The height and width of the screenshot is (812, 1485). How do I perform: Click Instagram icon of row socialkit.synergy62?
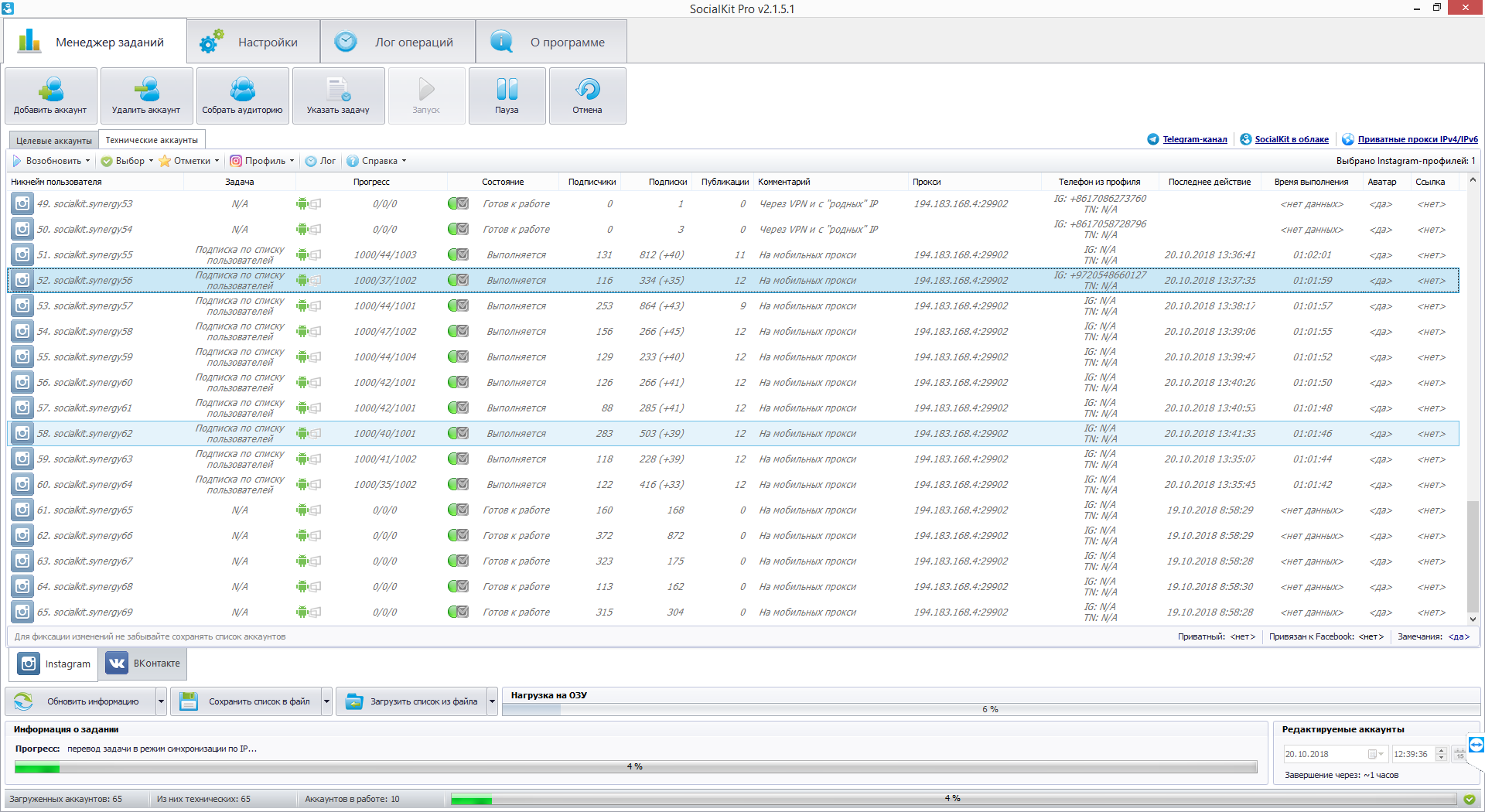tap(22, 434)
